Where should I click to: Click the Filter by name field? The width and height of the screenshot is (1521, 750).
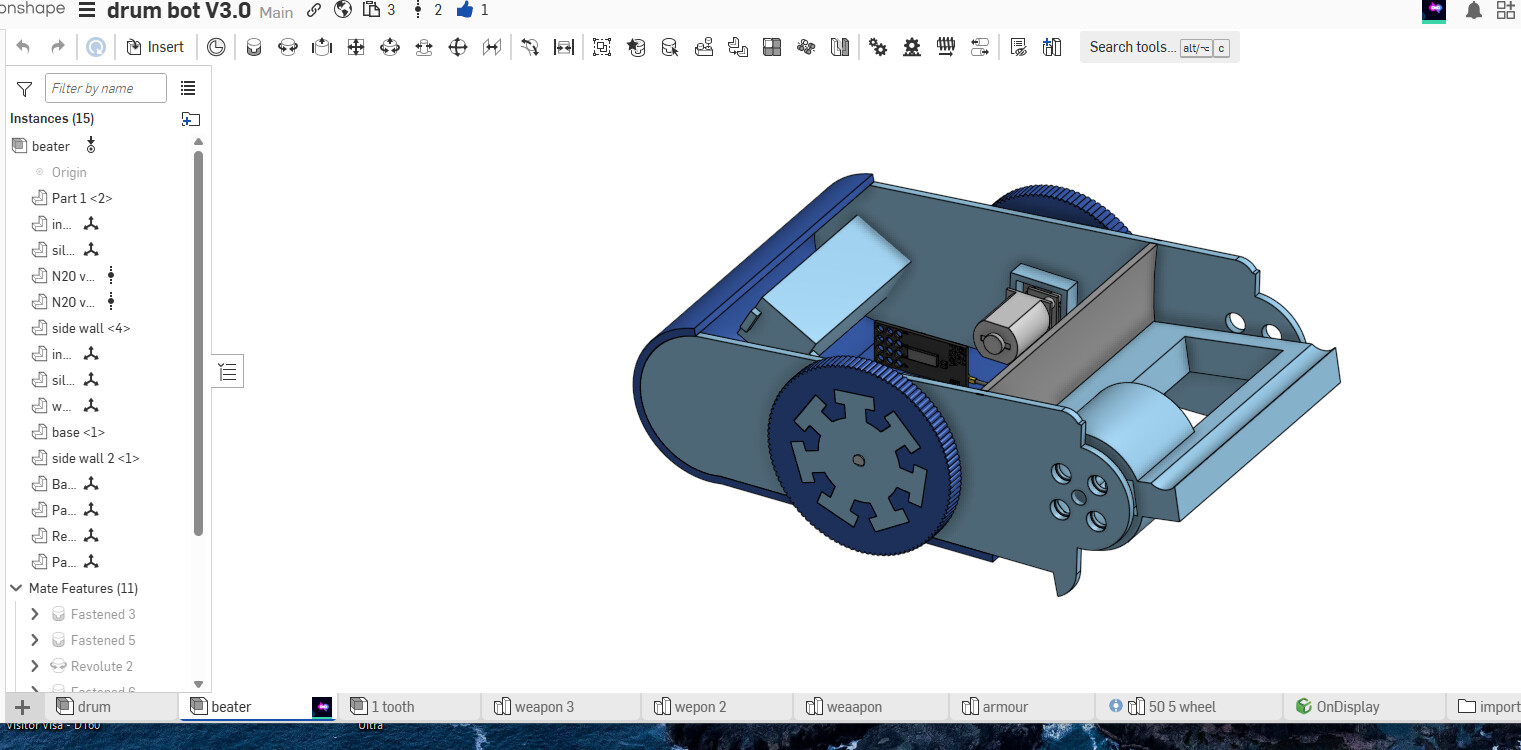[106, 88]
